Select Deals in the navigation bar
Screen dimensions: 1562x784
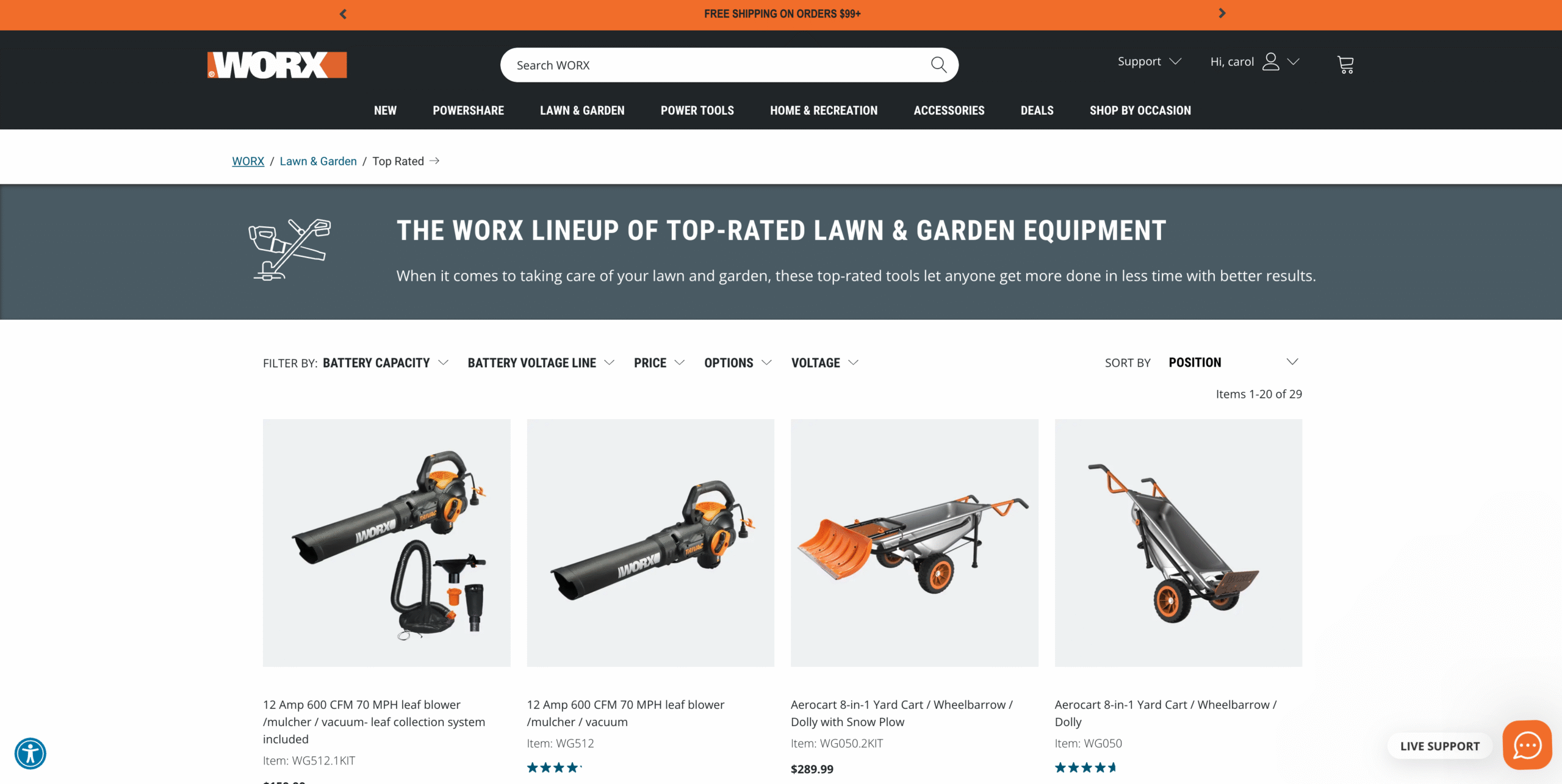1037,110
